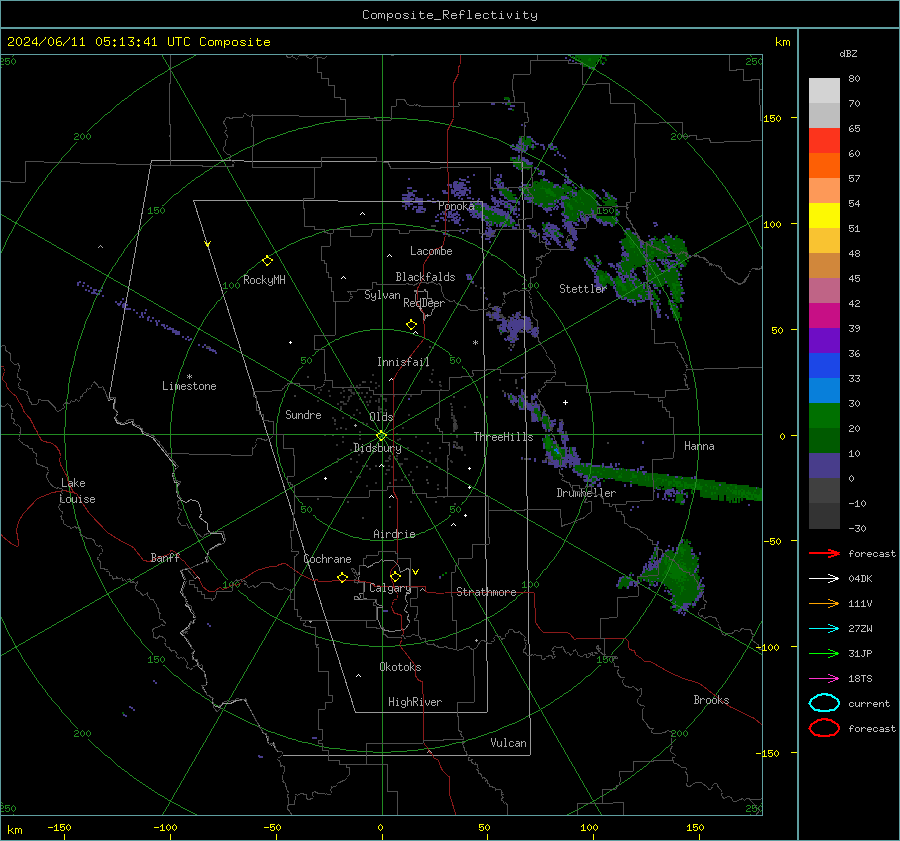Click the Olds city label

pos(381,417)
